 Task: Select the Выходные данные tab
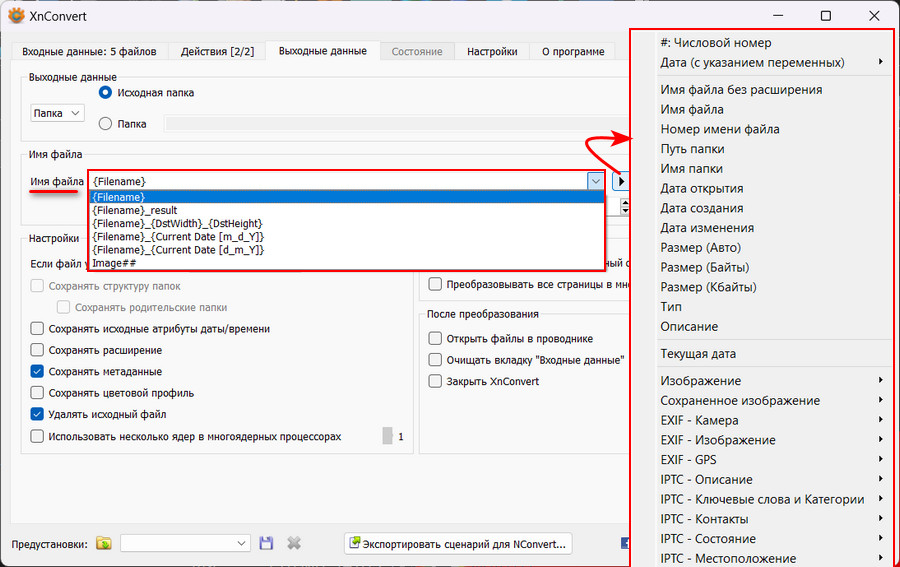pyautogui.click(x=323, y=51)
